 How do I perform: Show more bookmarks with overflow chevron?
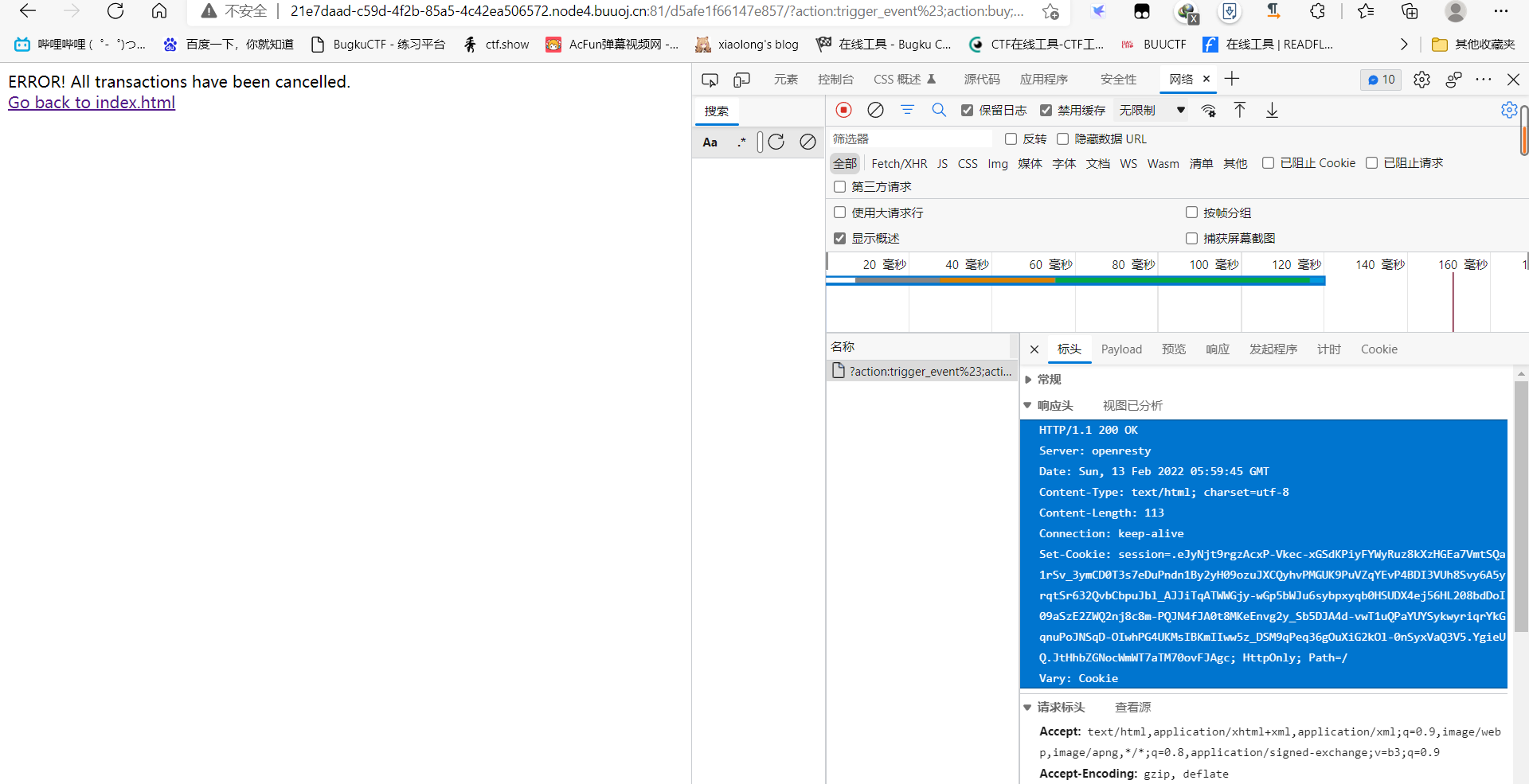pyautogui.click(x=1404, y=45)
